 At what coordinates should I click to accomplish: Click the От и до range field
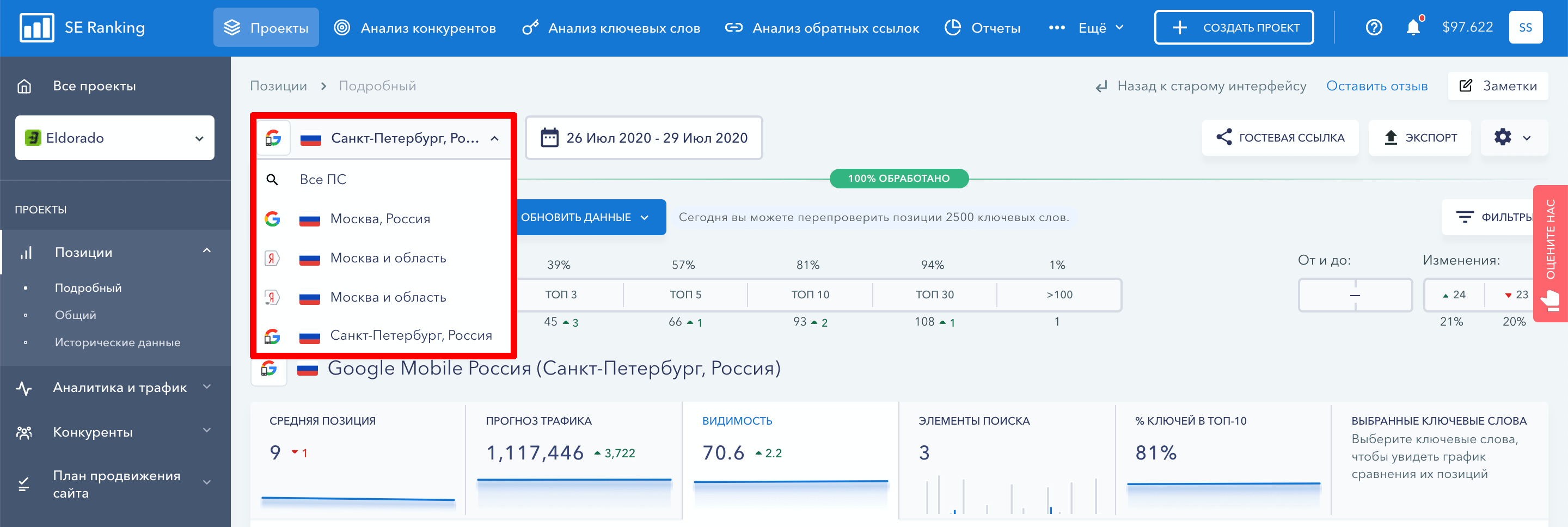pyautogui.click(x=1355, y=295)
